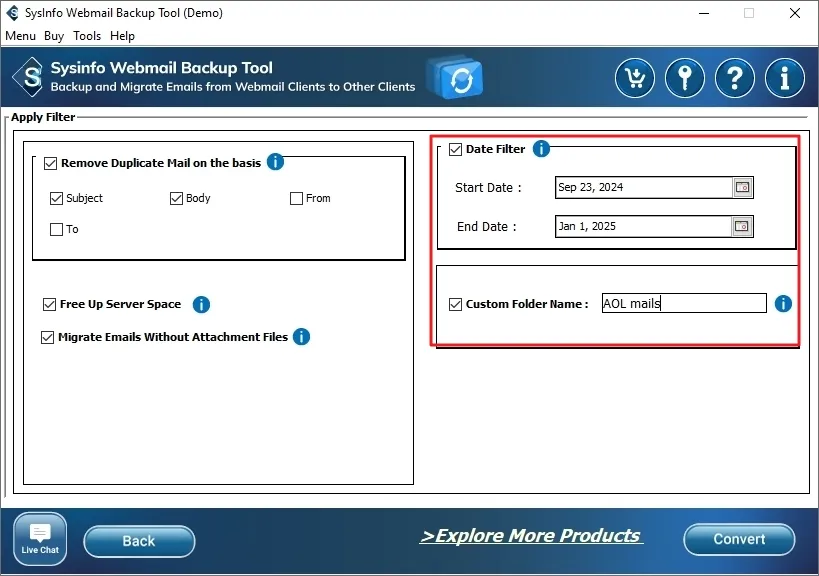Viewport: 819px width, 576px height.
Task: Minimize the SysInfo Webmail Backup window
Action: click(704, 13)
